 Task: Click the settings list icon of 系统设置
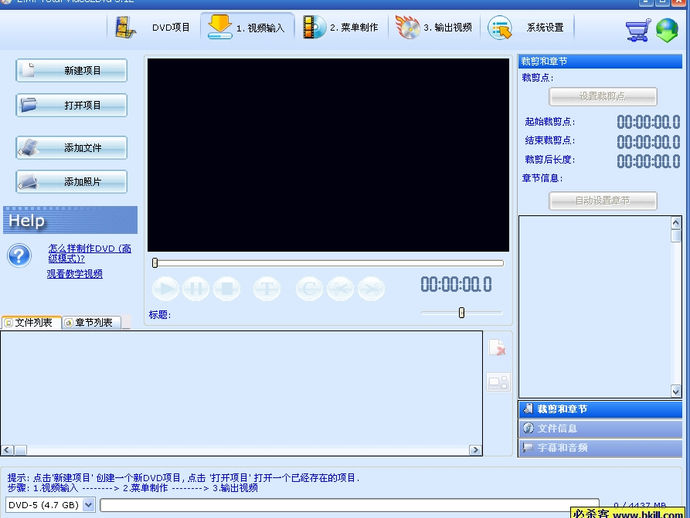(500, 27)
